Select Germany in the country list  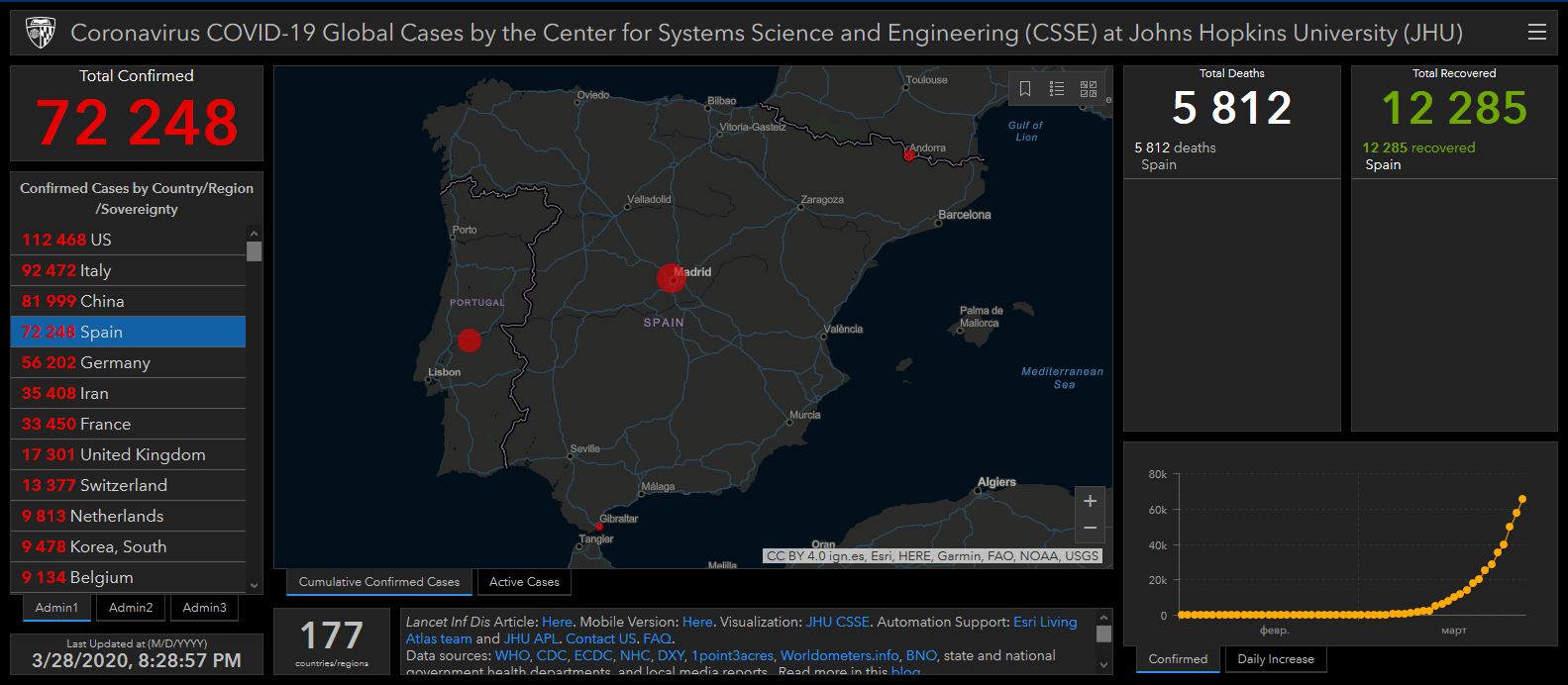pos(128,362)
